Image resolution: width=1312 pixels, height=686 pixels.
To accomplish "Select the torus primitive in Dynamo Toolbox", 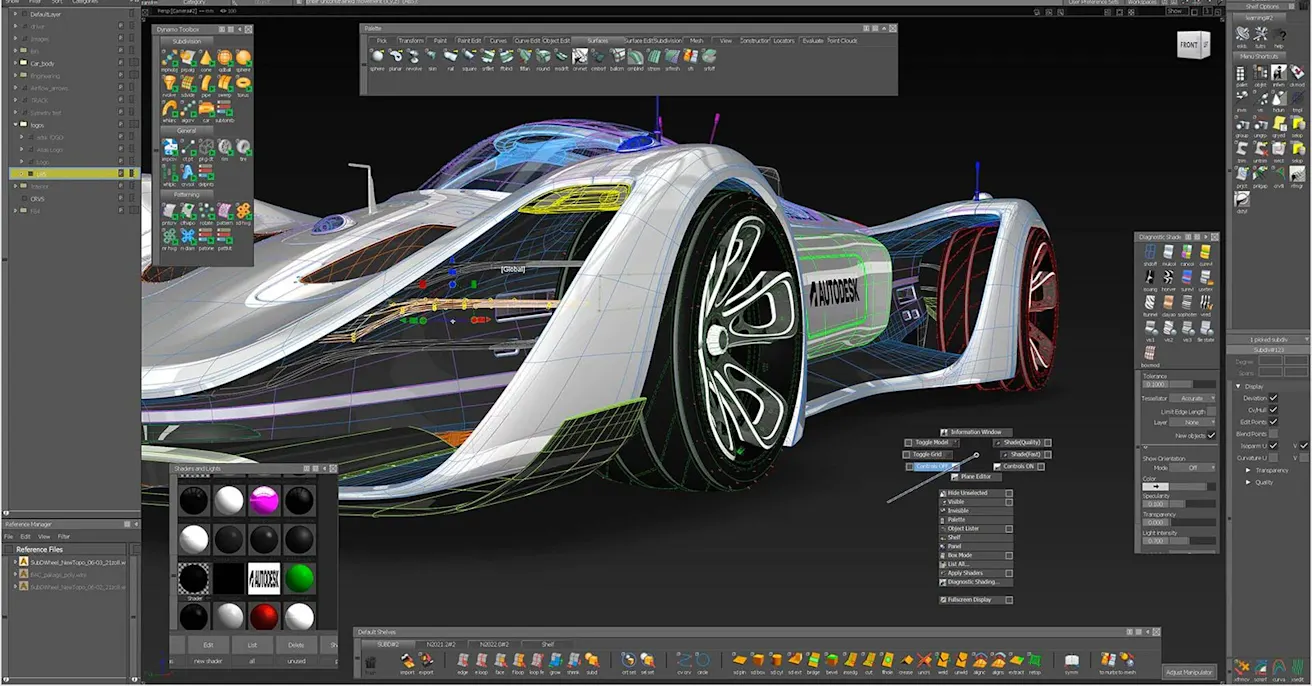I will (243, 84).
